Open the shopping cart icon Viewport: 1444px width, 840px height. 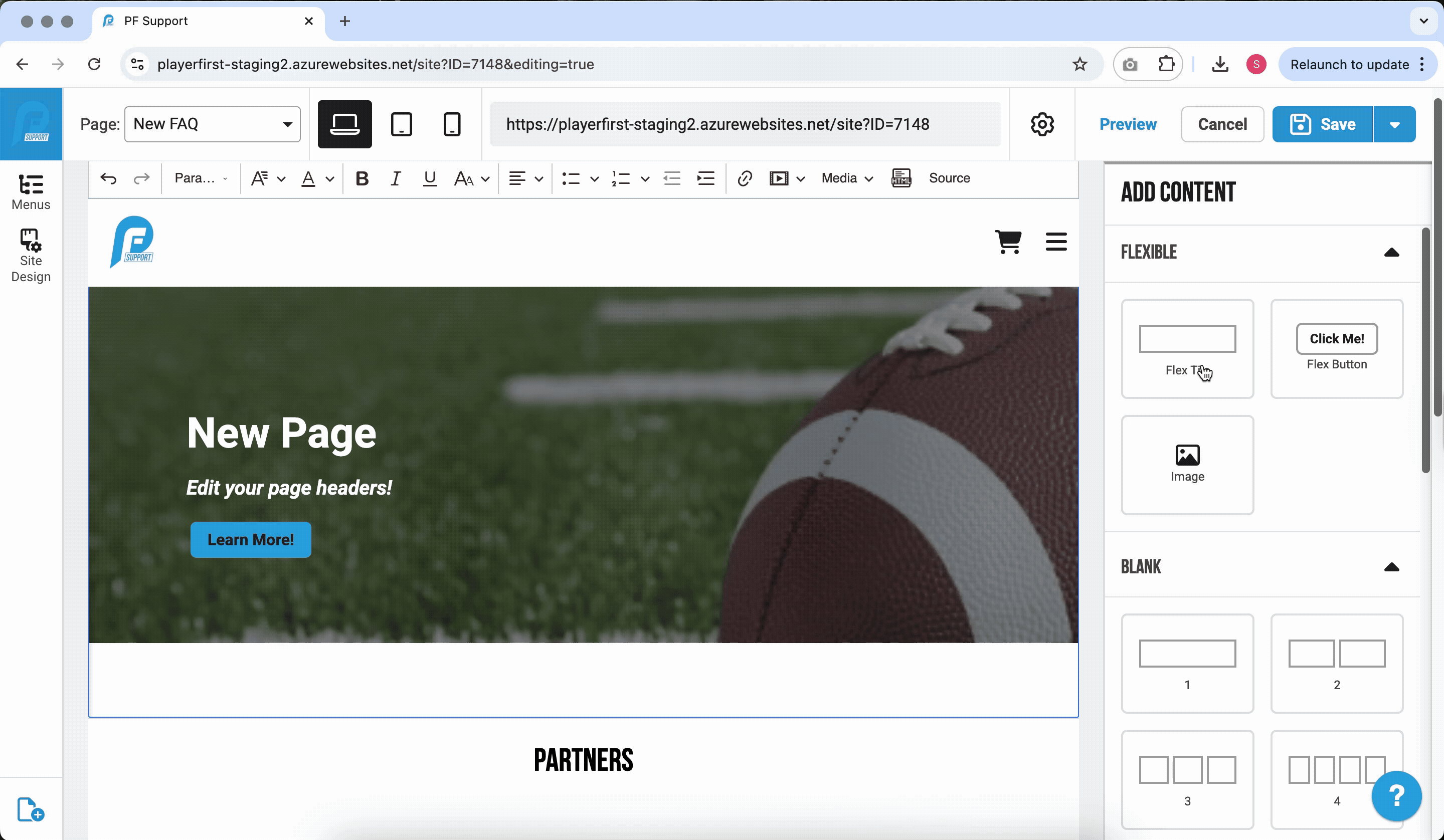[x=1008, y=242]
